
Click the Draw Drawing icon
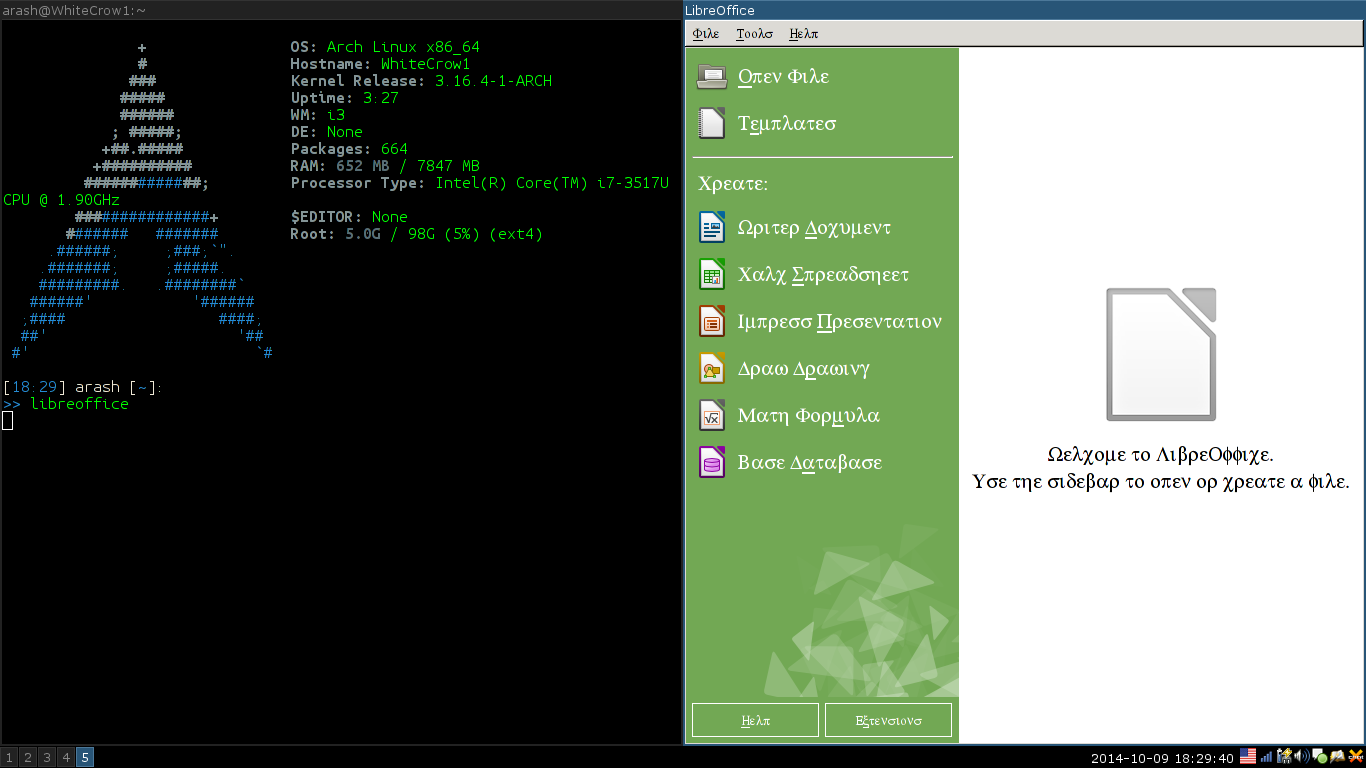(x=712, y=368)
